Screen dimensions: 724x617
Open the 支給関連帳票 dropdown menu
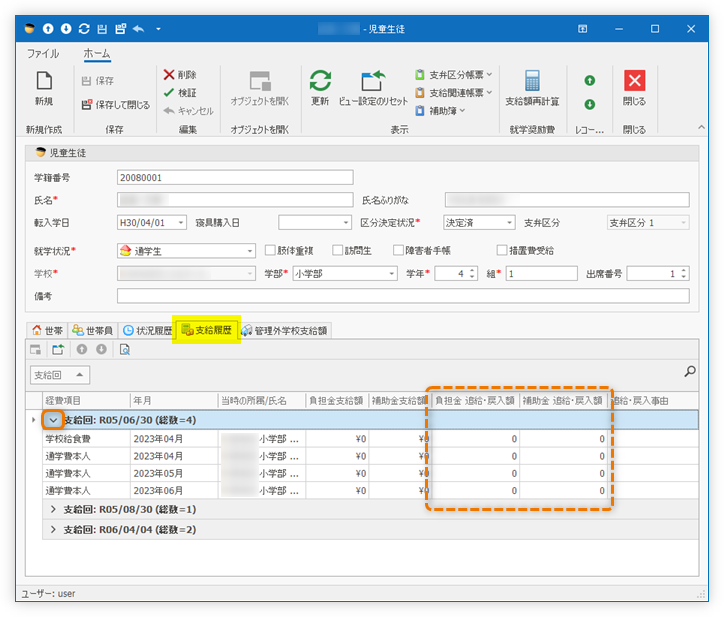pyautogui.click(x=454, y=92)
